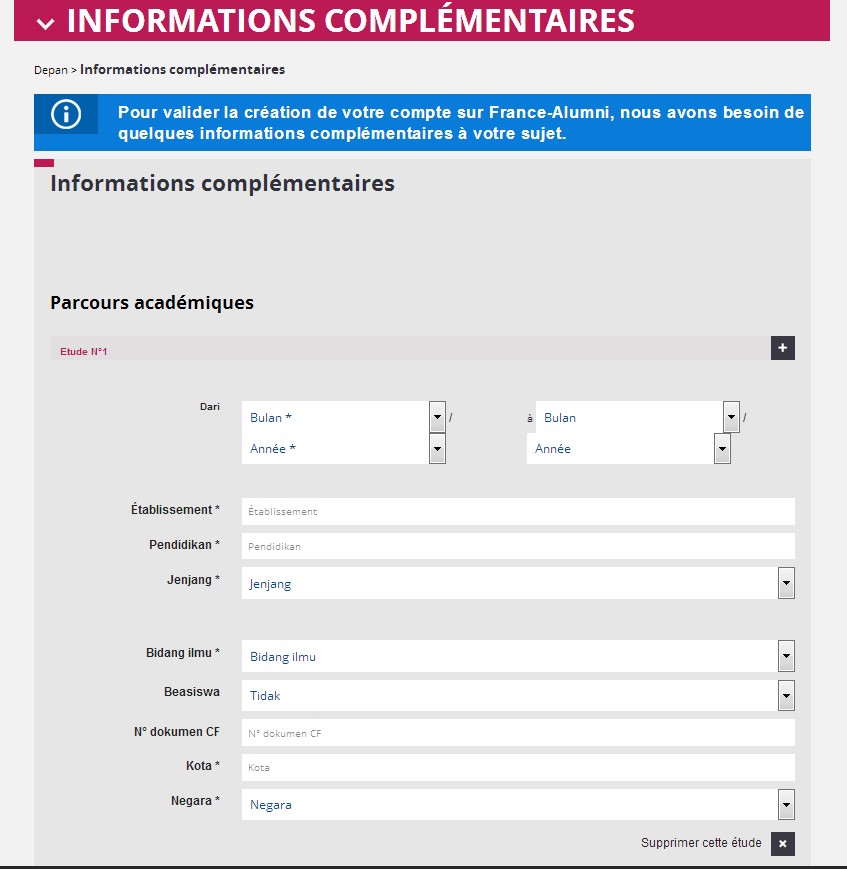Collapse the Informations Complémentaires header chevron
Viewport: 847px width, 869px height.
click(x=45, y=22)
